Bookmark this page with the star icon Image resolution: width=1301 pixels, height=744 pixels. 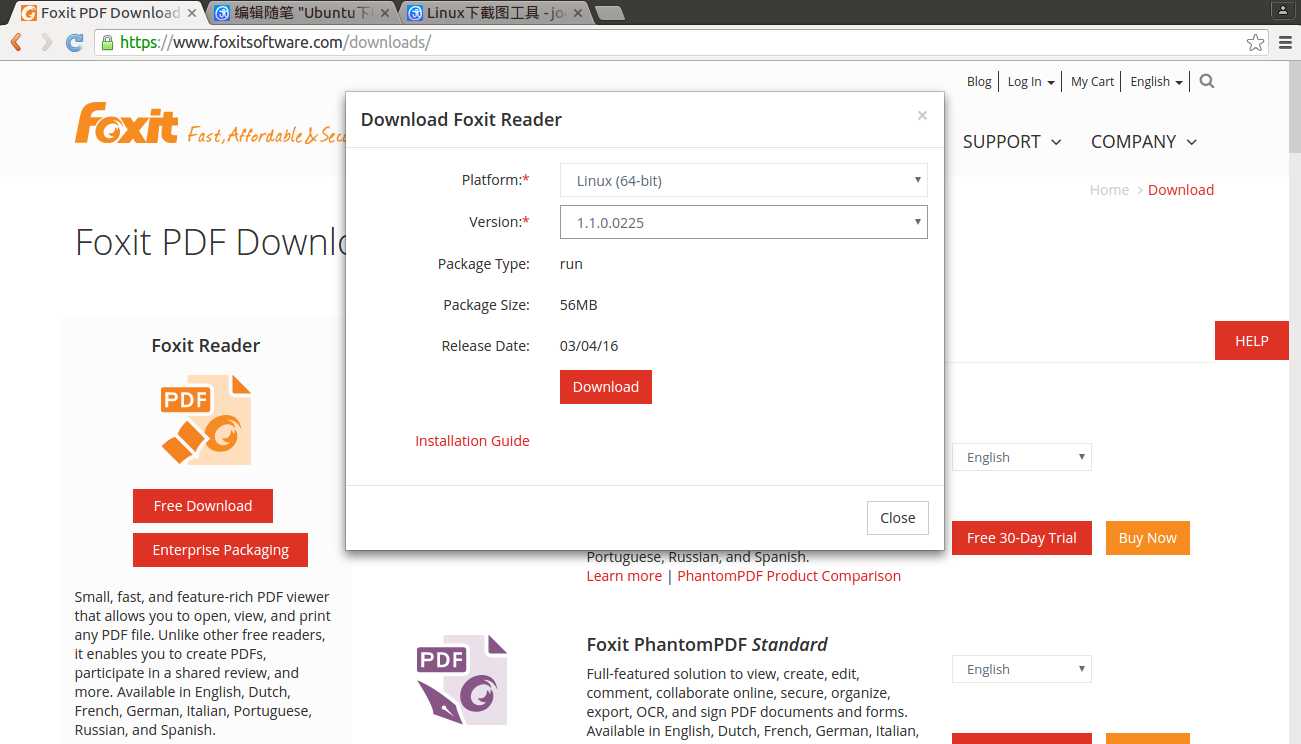[1255, 42]
